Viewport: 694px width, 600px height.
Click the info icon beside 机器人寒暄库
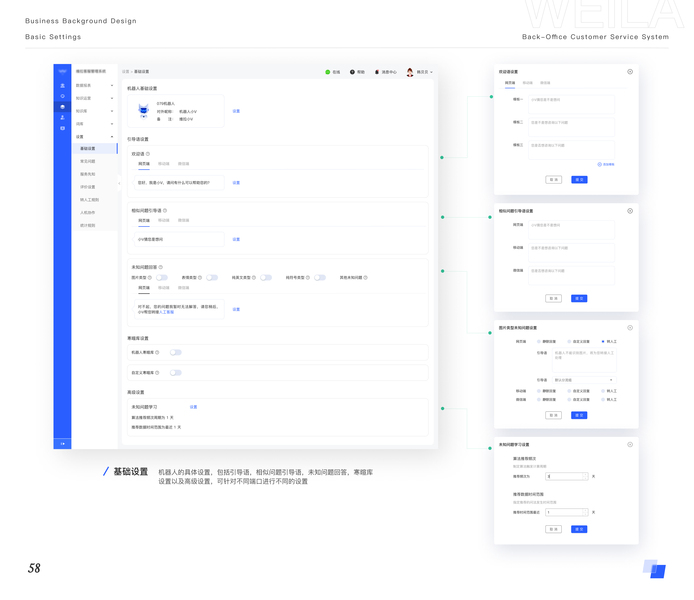click(157, 352)
